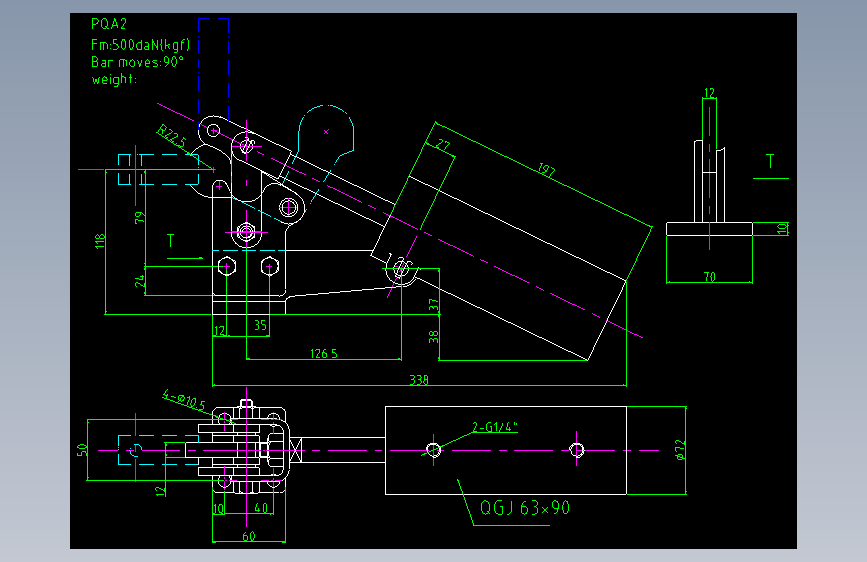Select the 37 vertical dimension

(433, 305)
